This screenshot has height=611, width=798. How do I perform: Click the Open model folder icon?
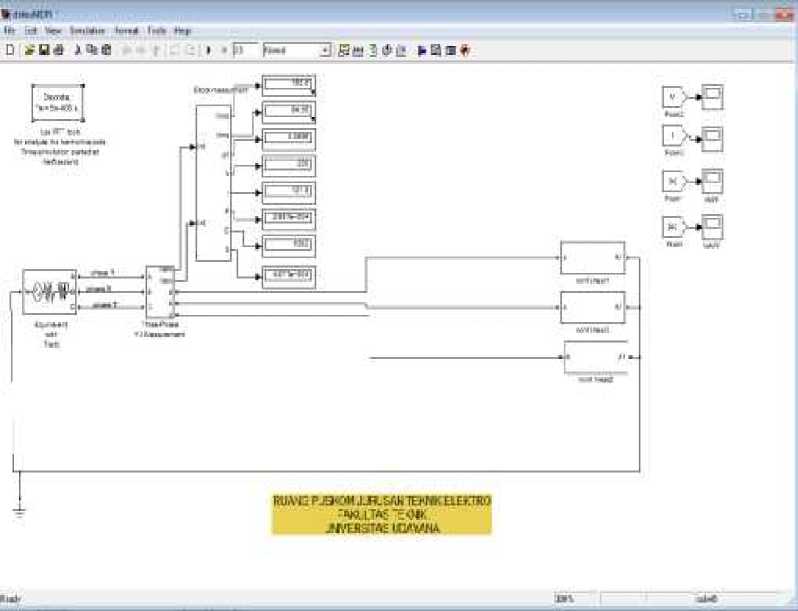point(30,50)
